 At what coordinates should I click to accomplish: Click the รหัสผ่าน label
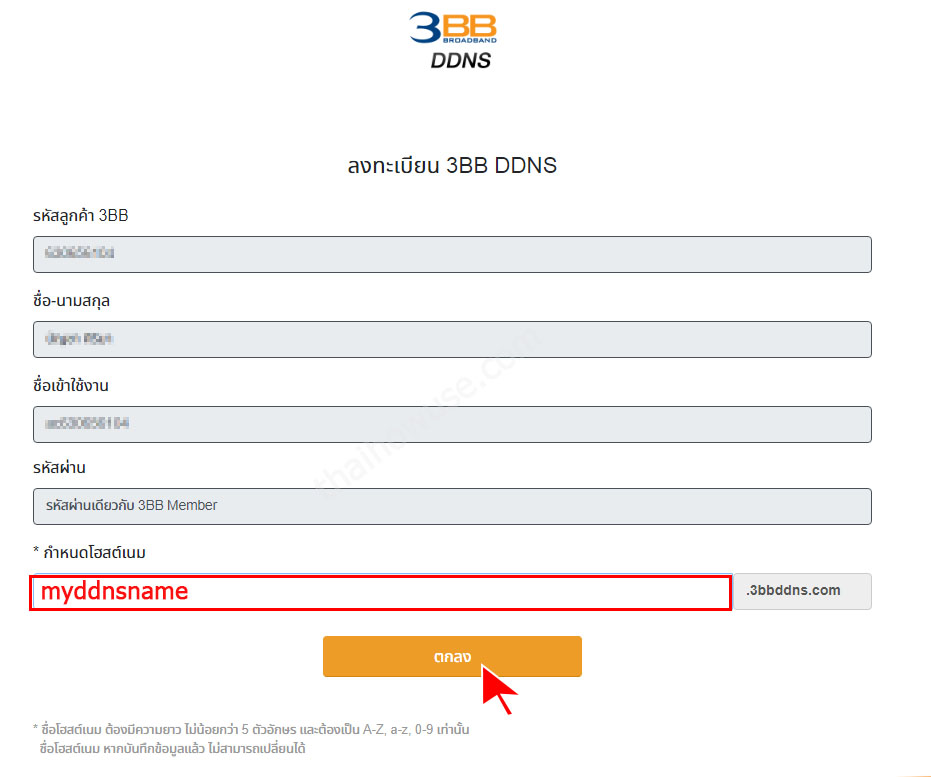point(59,467)
